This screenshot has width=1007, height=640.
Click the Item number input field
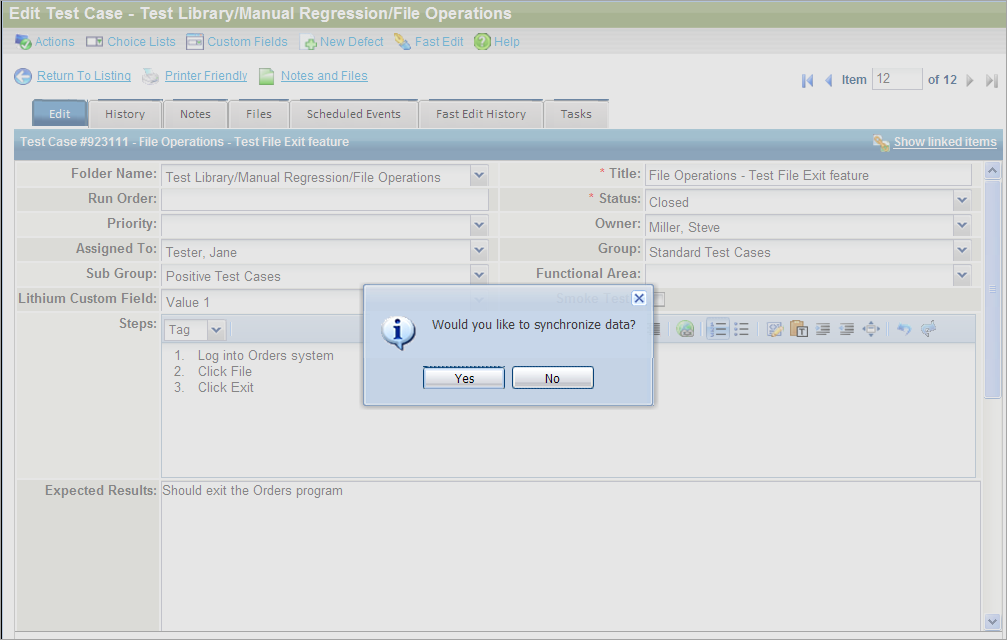coord(896,80)
